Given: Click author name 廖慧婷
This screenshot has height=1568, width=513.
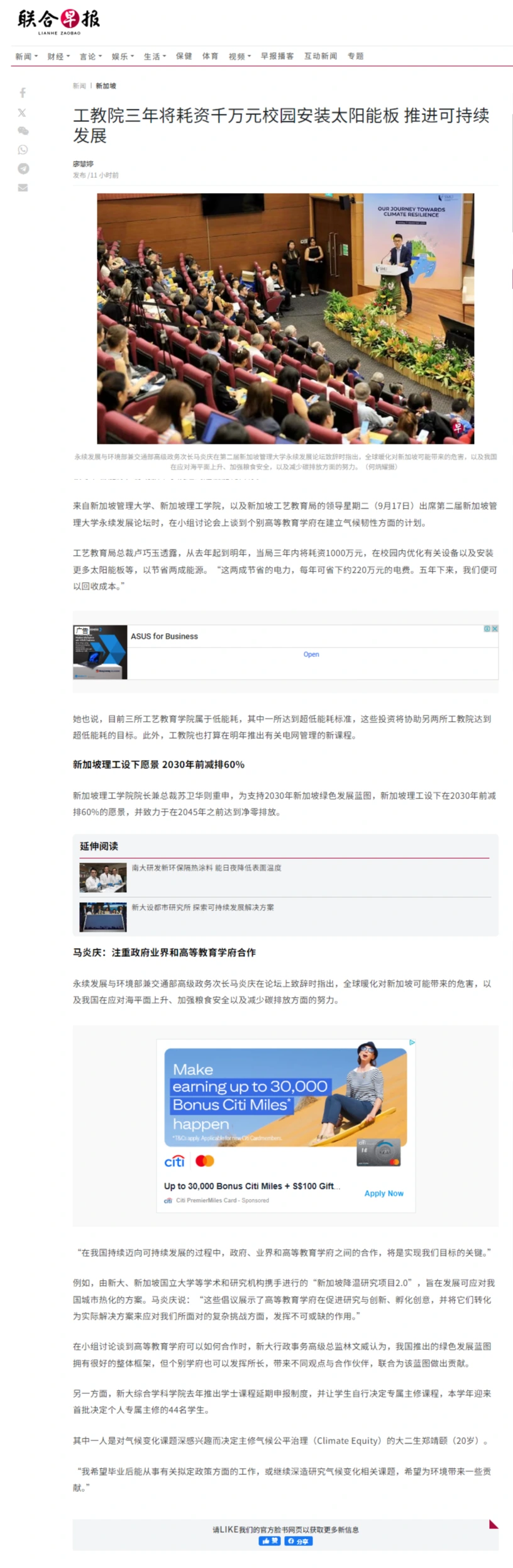Looking at the screenshot, I should click(x=83, y=164).
